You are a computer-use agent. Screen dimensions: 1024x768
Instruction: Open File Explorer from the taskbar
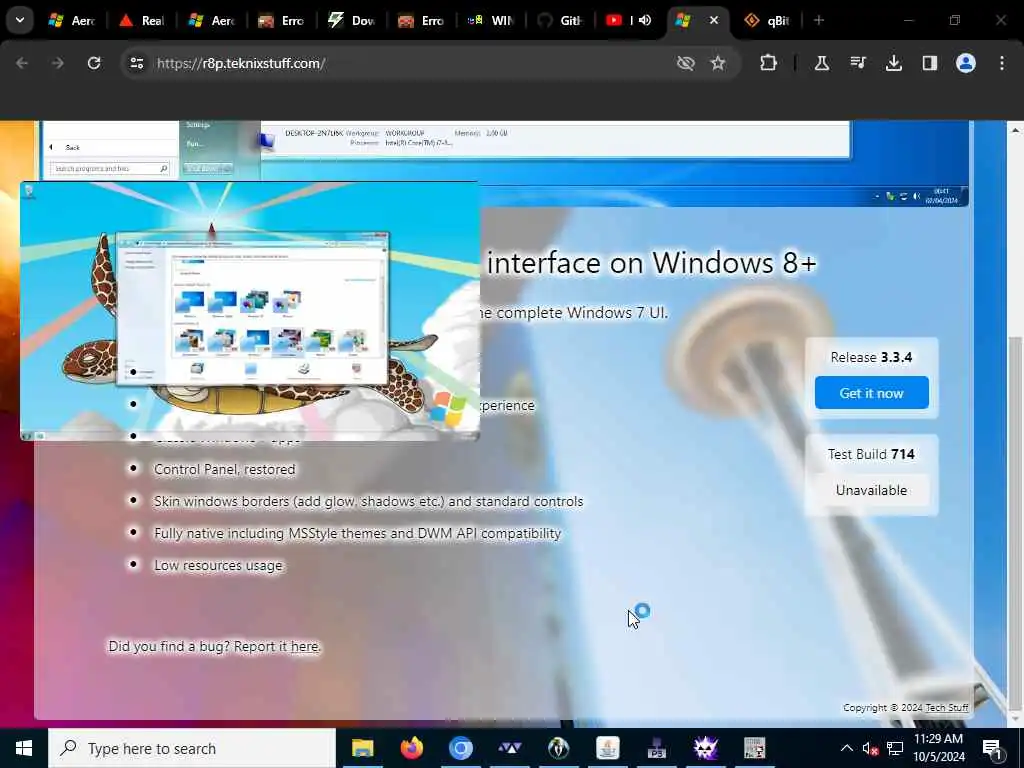pos(362,748)
